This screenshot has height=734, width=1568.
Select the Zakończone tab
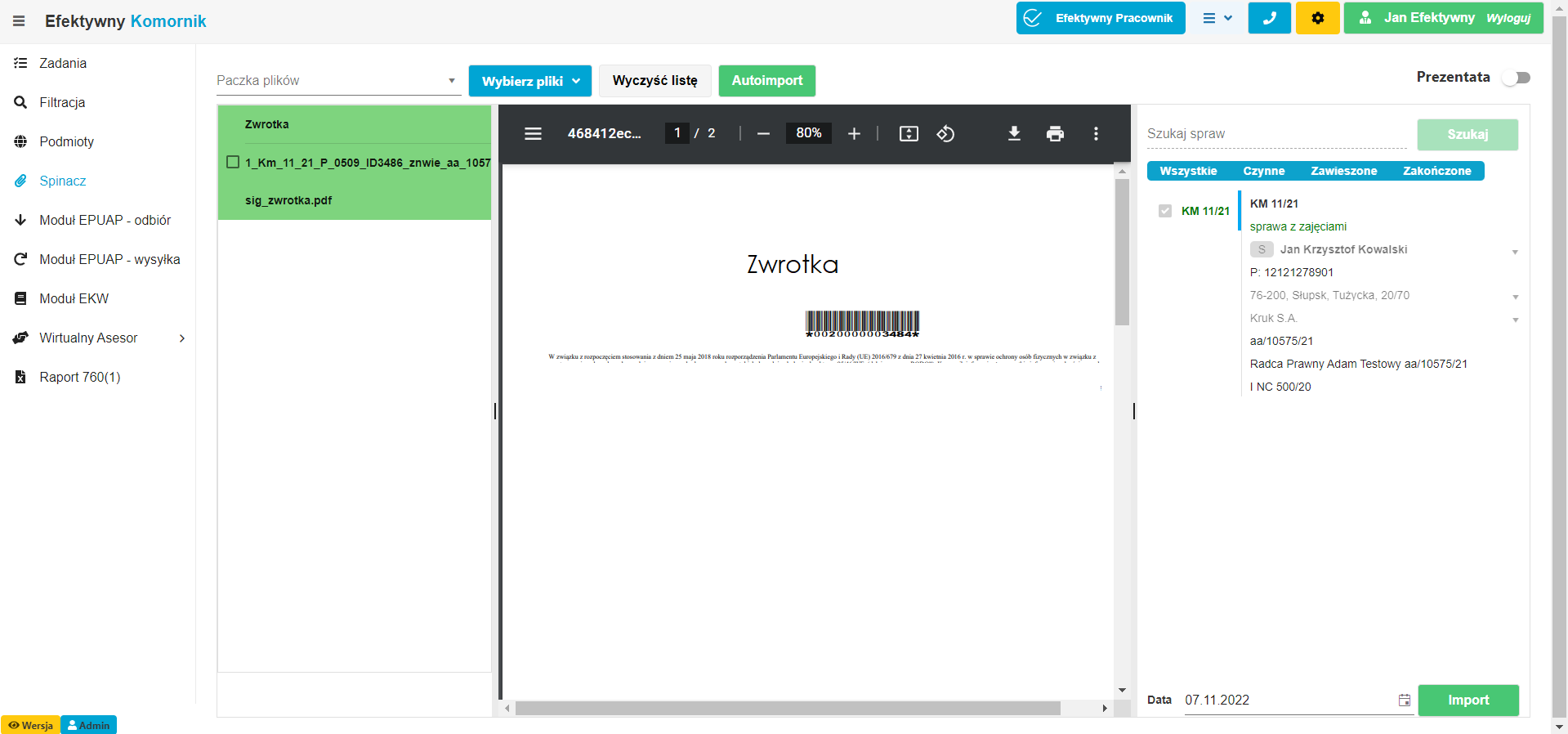pyautogui.click(x=1437, y=171)
